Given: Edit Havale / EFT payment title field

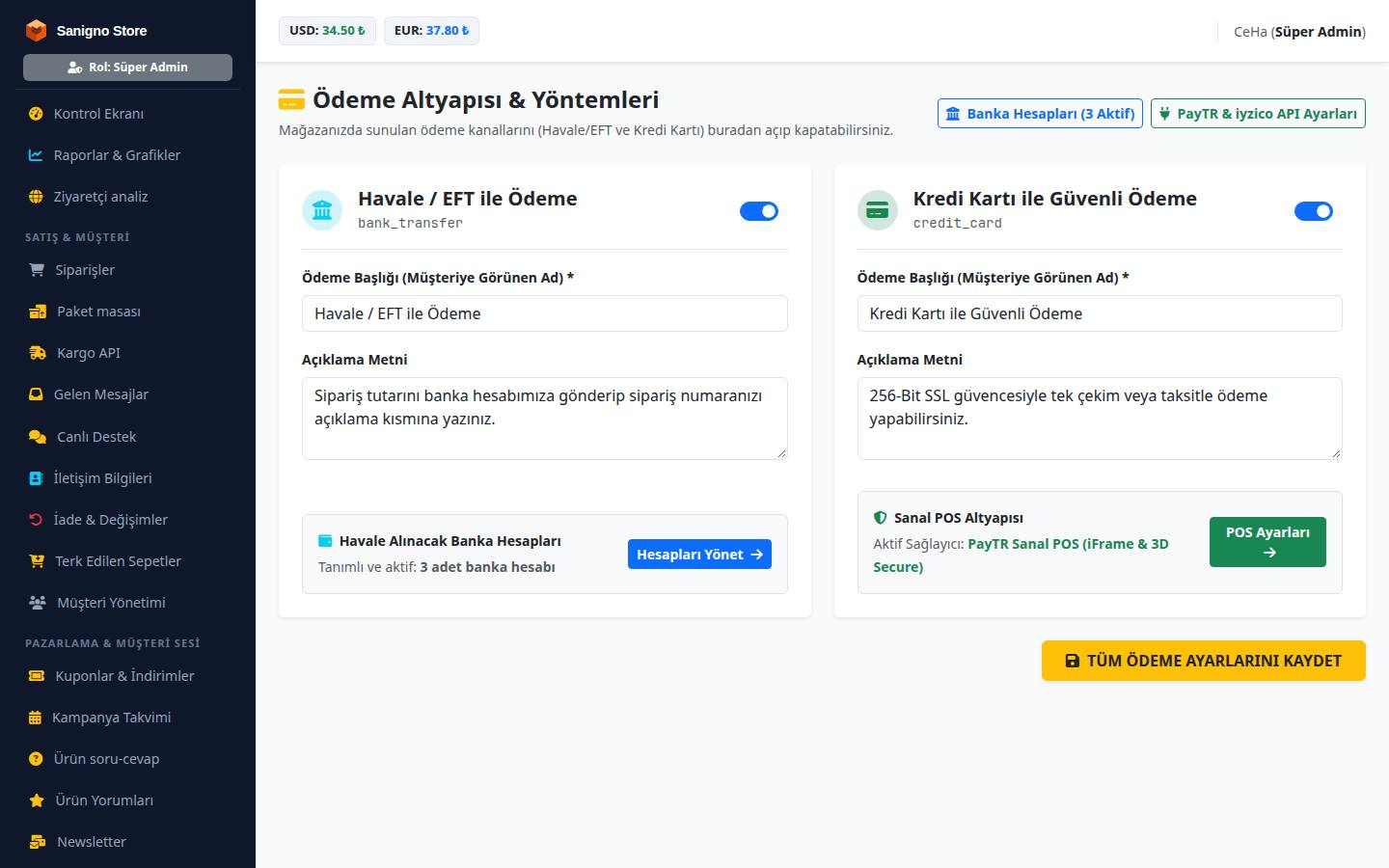Looking at the screenshot, I should [x=545, y=313].
